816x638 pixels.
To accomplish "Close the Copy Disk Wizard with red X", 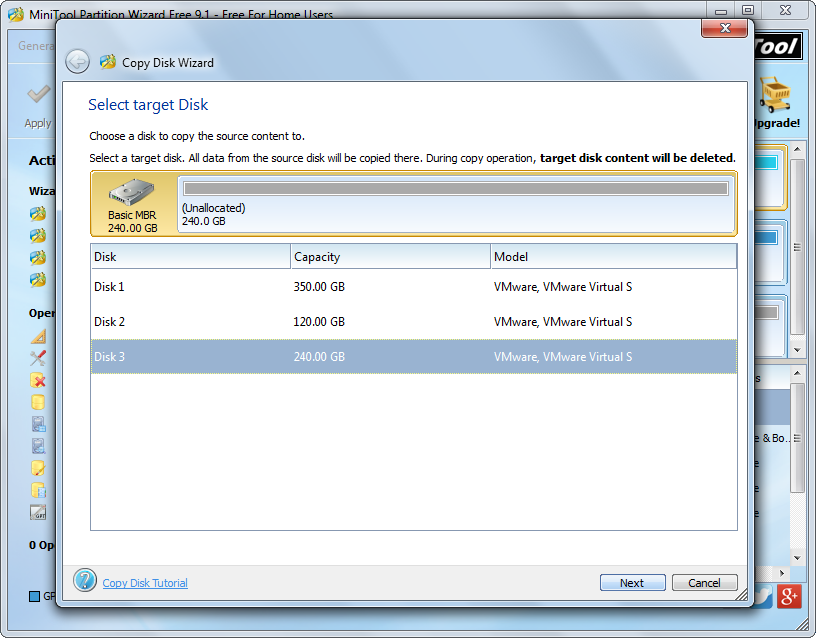I will tap(725, 28).
